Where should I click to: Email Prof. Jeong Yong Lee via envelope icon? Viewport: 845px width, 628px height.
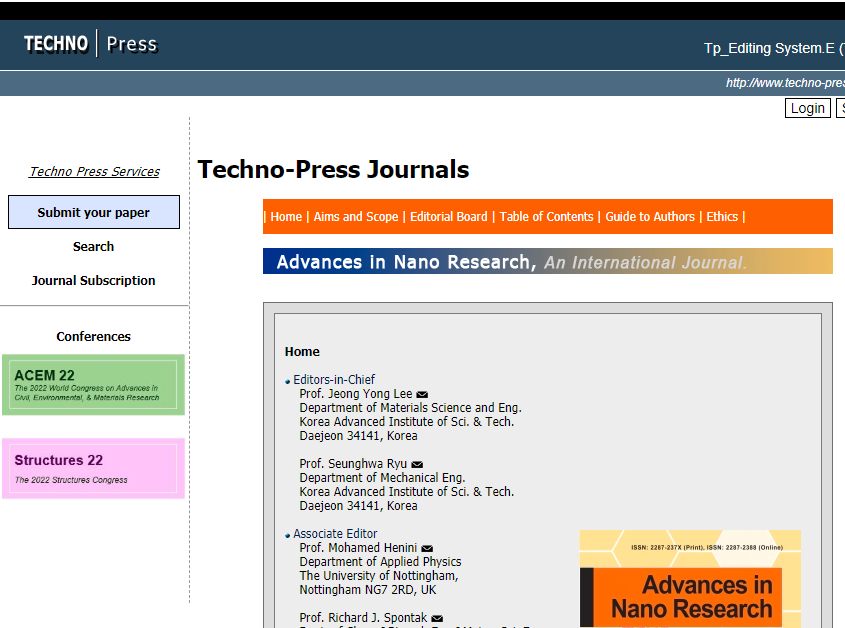point(422,395)
